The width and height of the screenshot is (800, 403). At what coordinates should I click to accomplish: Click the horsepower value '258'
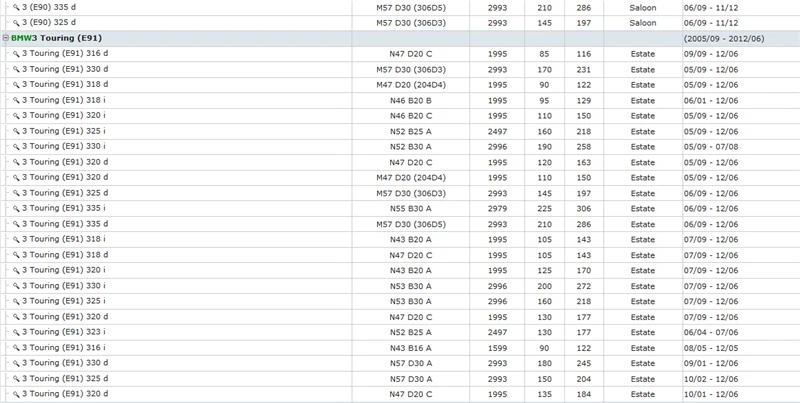584,147
